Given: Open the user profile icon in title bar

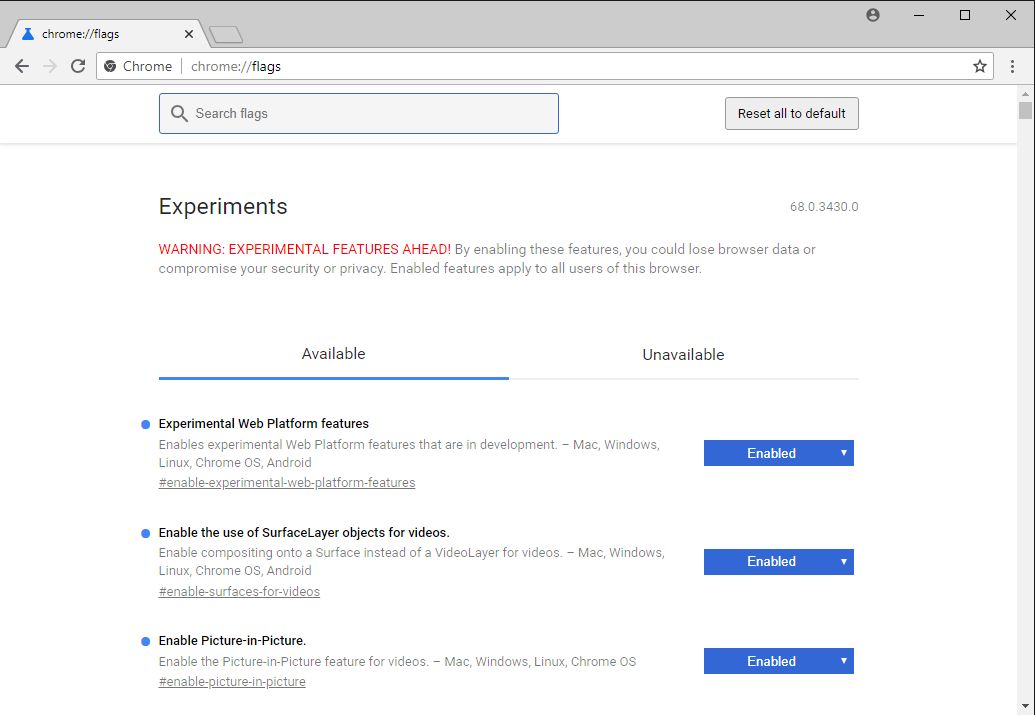Looking at the screenshot, I should coord(873,15).
